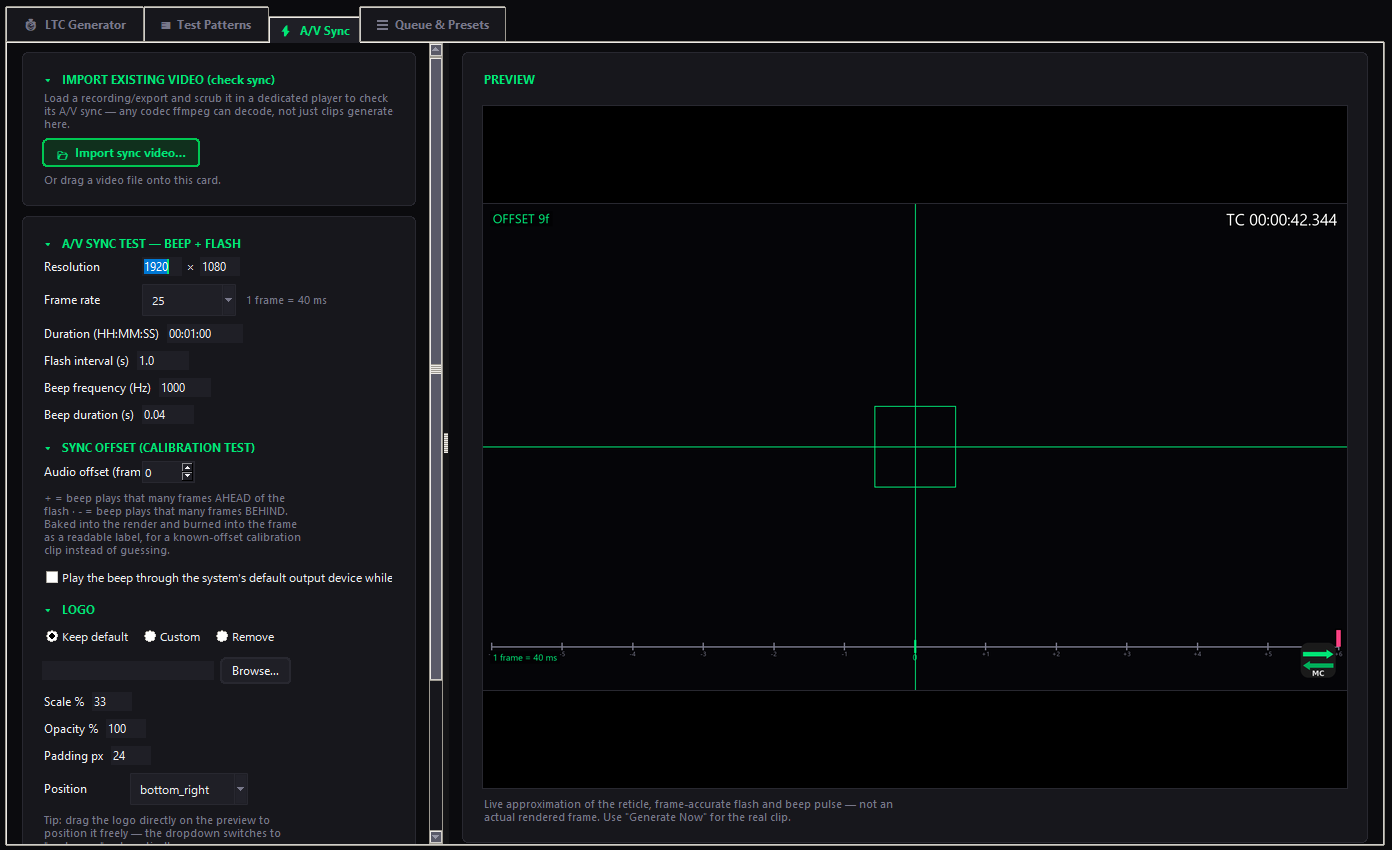Click the Opacity % field
This screenshot has width=1392, height=850.
[x=125, y=729]
